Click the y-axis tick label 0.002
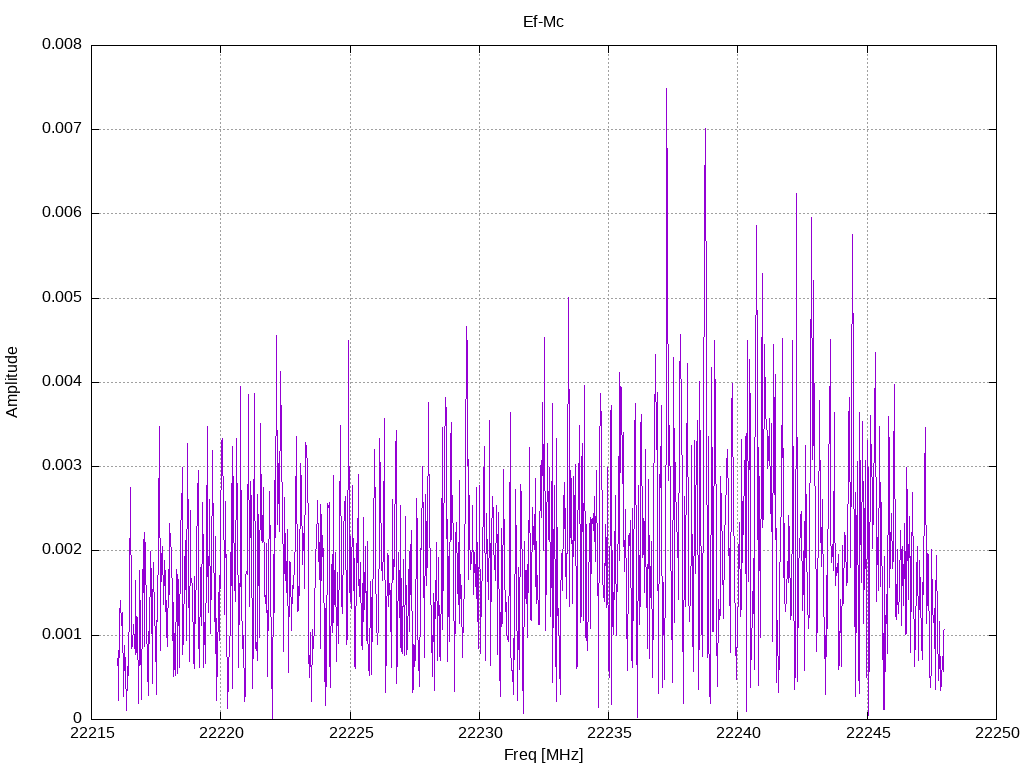This screenshot has height=768, width=1024. [62, 550]
